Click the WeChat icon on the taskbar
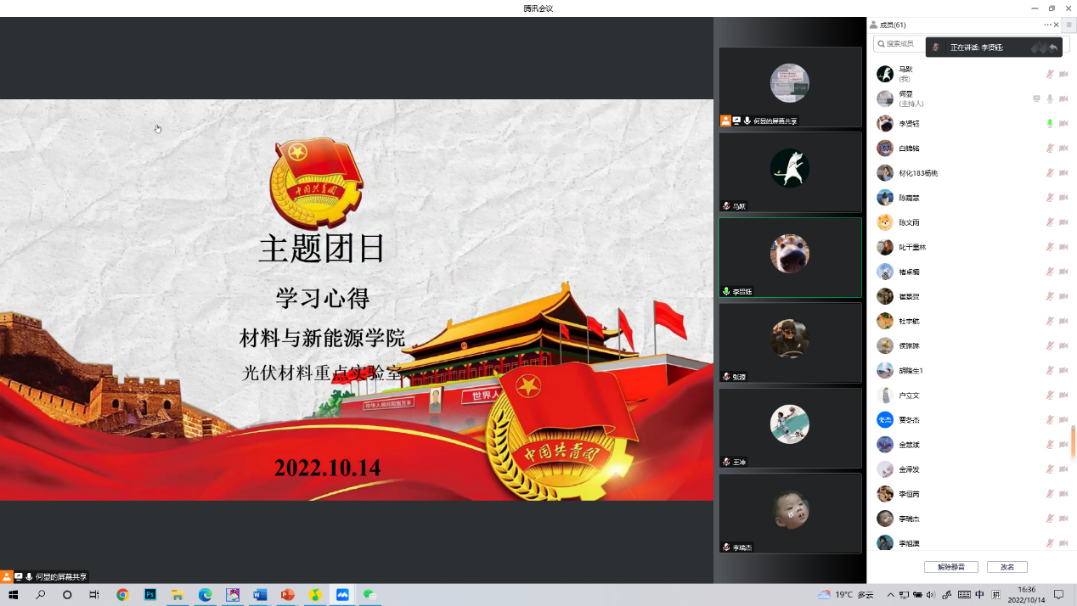Image resolution: width=1077 pixels, height=606 pixels. (x=369, y=594)
